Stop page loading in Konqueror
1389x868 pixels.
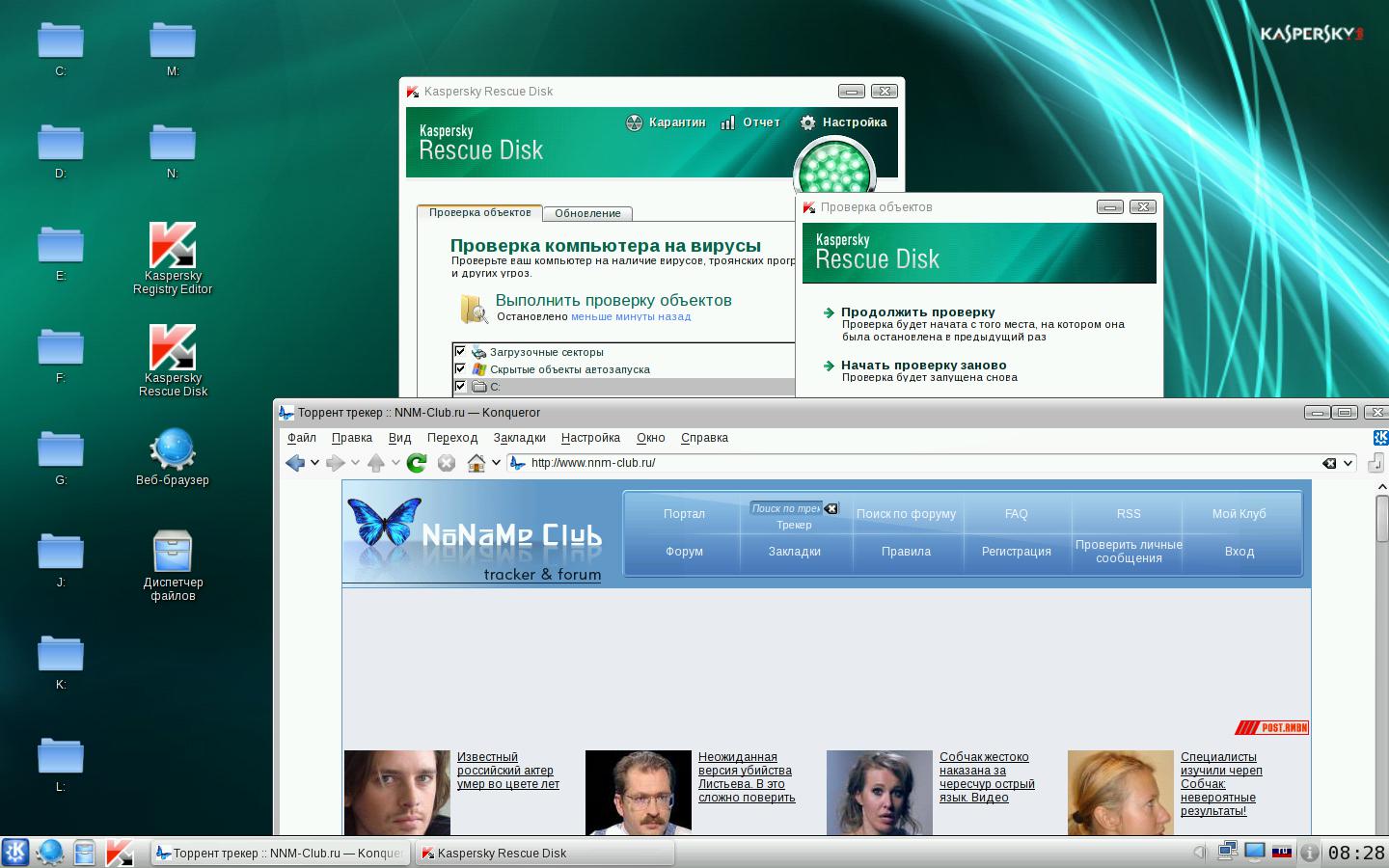tap(447, 463)
